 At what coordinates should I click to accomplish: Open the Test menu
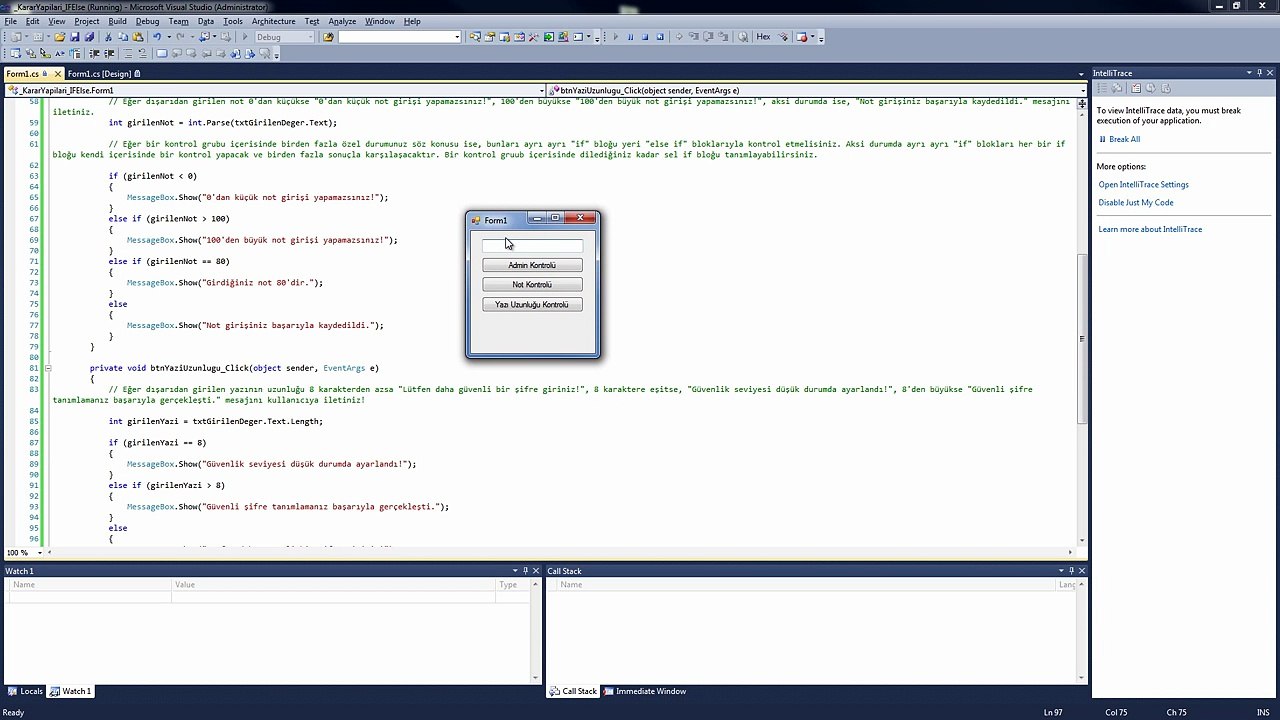tap(312, 21)
